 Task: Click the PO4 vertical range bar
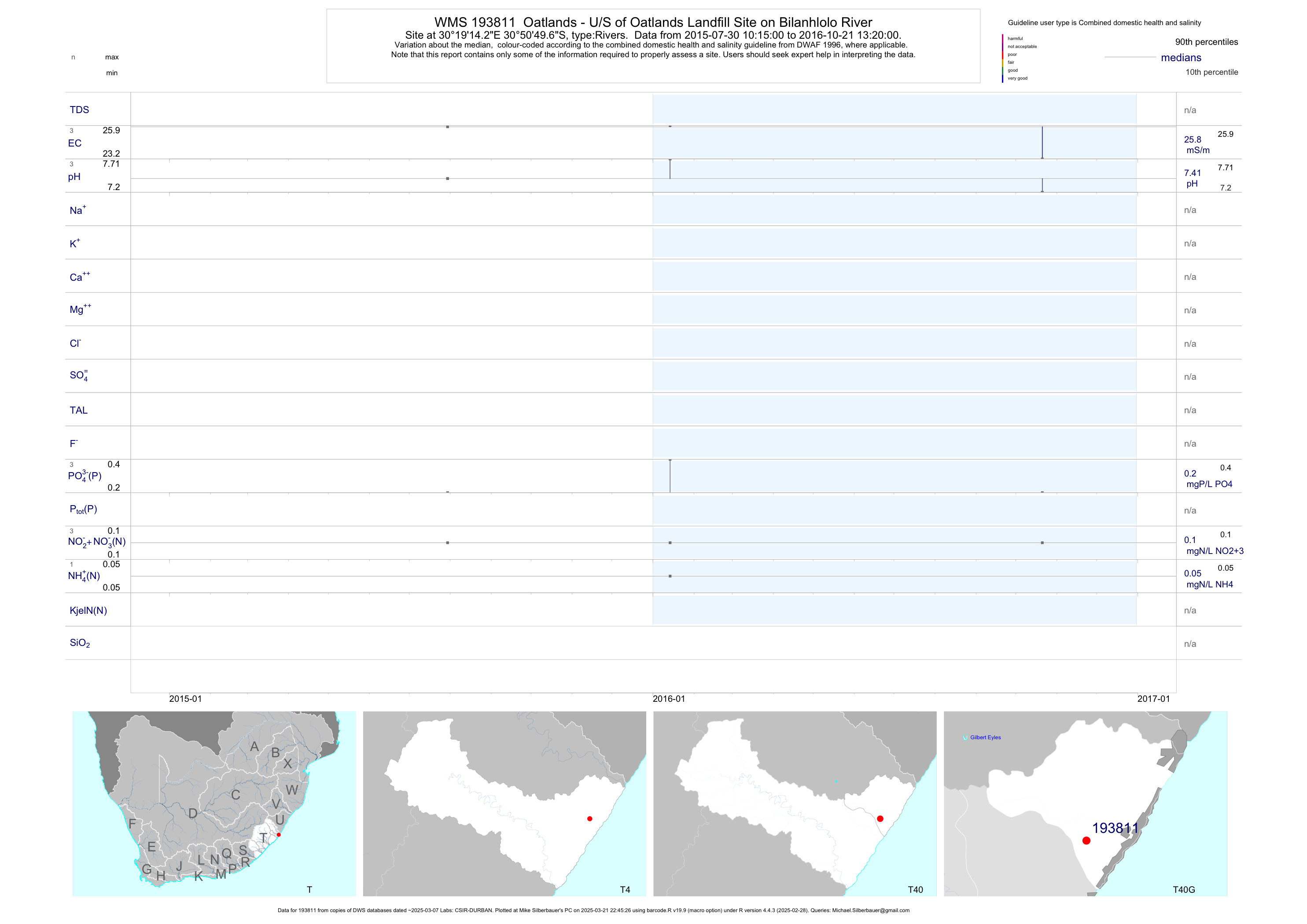pyautogui.click(x=670, y=476)
